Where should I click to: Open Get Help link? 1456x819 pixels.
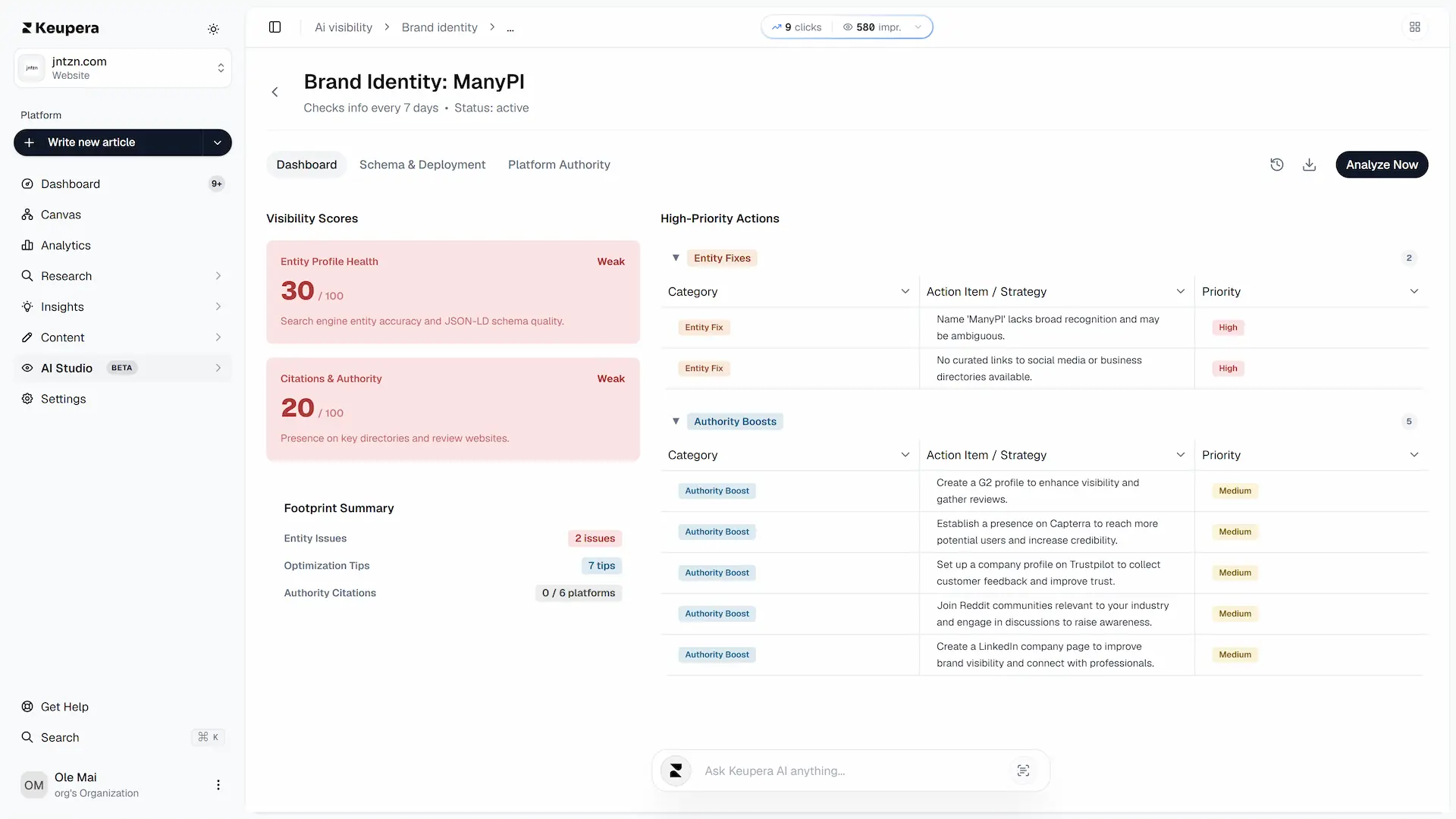(x=123, y=707)
